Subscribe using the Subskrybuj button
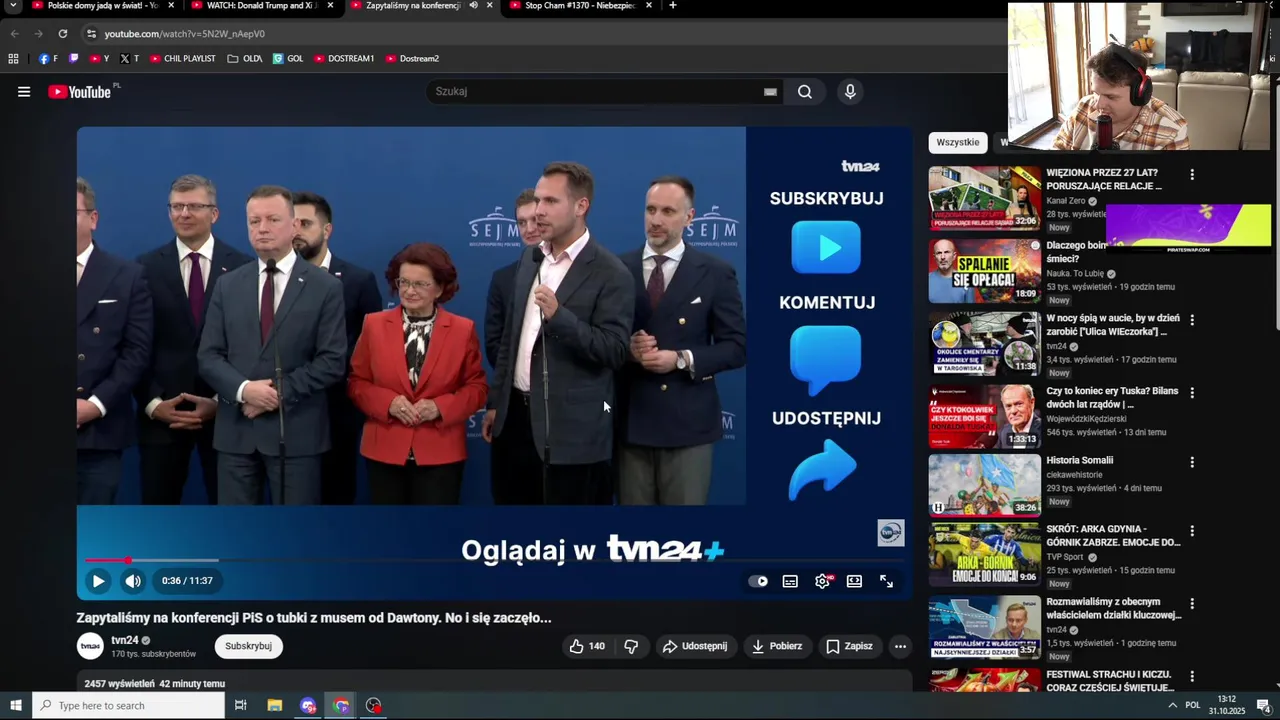1280x720 pixels. (249, 646)
